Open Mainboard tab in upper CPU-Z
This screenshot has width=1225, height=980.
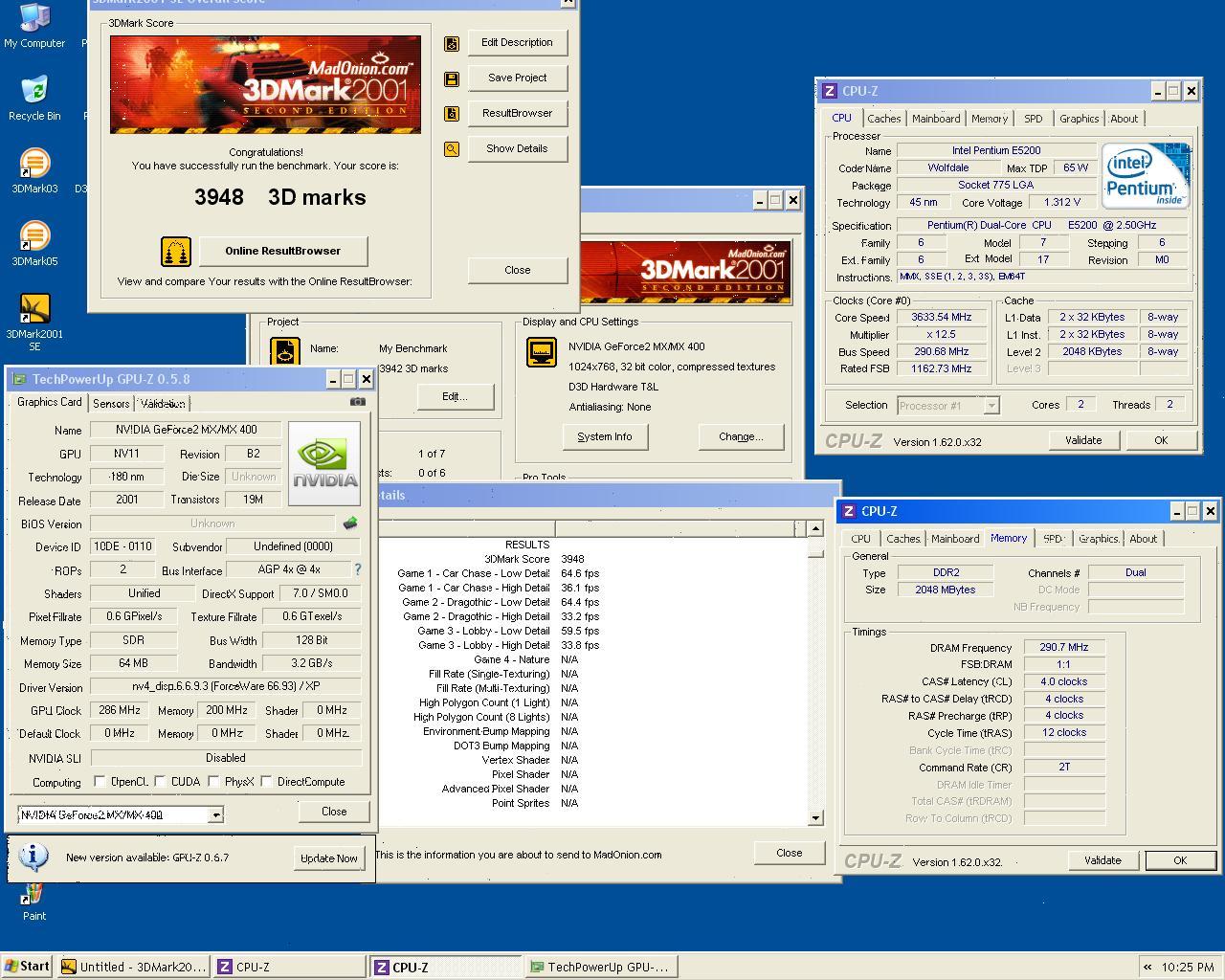(x=936, y=119)
